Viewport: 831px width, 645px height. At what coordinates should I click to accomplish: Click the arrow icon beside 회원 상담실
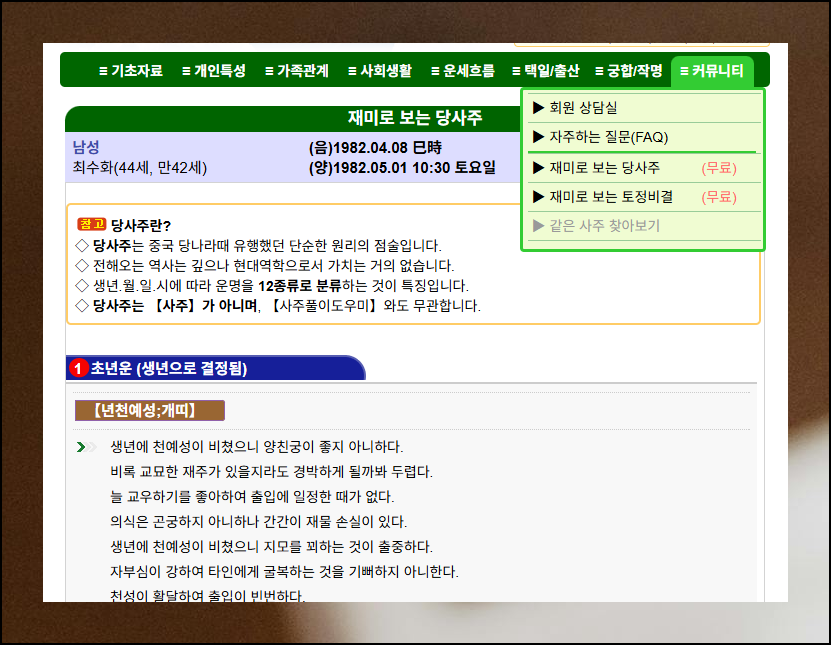[538, 108]
